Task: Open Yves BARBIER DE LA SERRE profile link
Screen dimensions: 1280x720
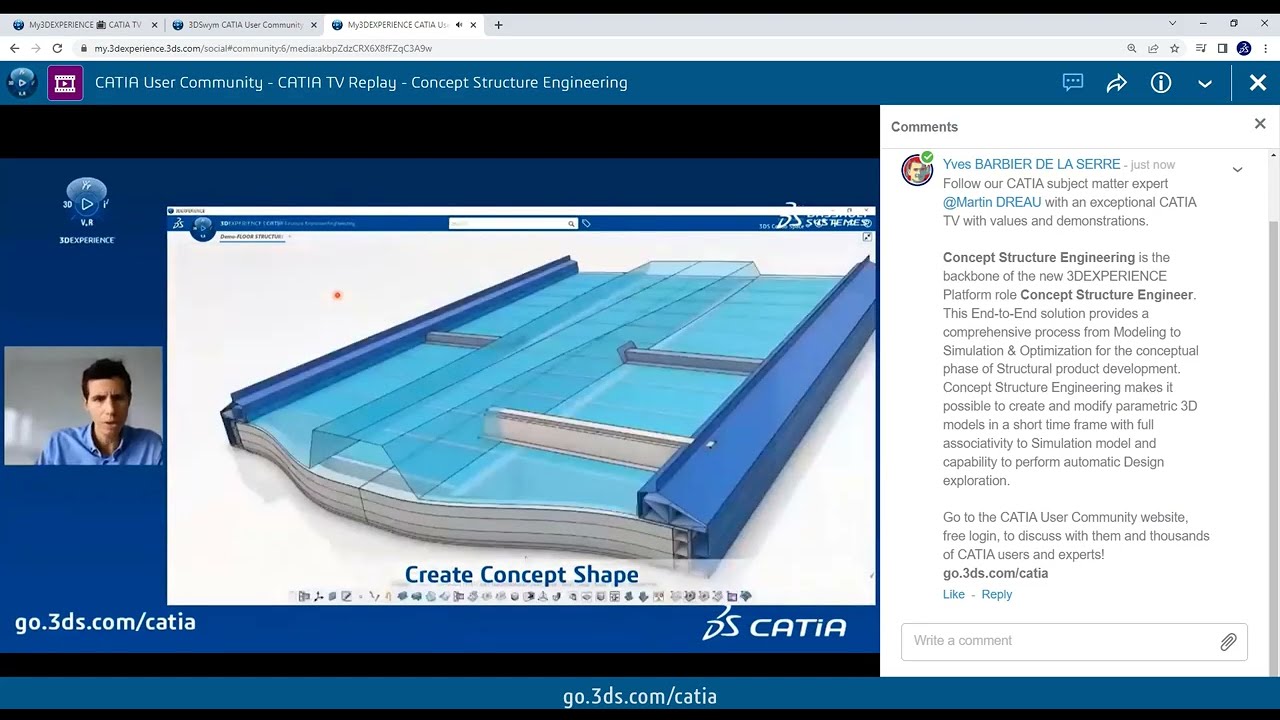Action: pos(1031,164)
